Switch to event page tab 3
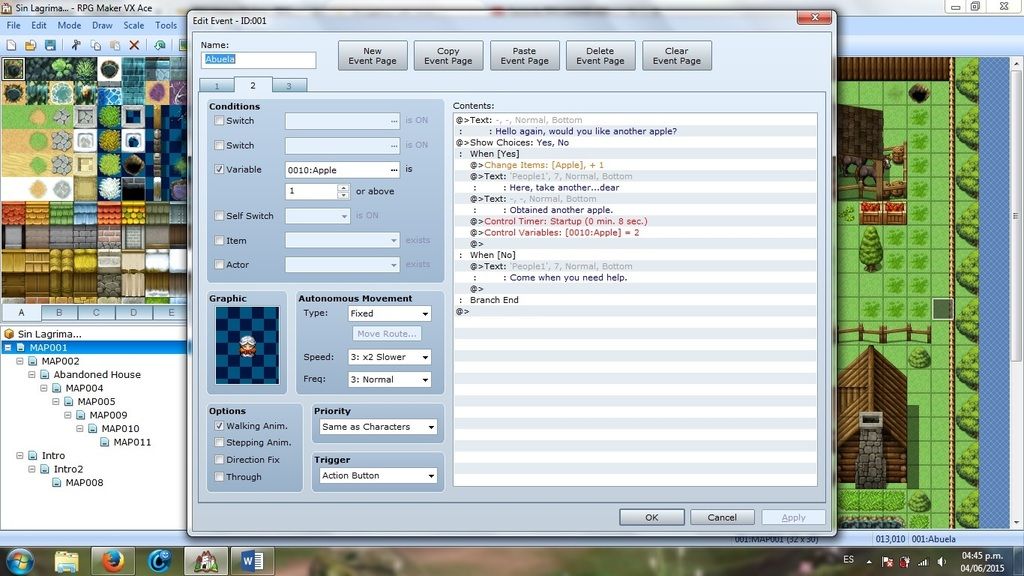The height and width of the screenshot is (576, 1024). pos(289,86)
